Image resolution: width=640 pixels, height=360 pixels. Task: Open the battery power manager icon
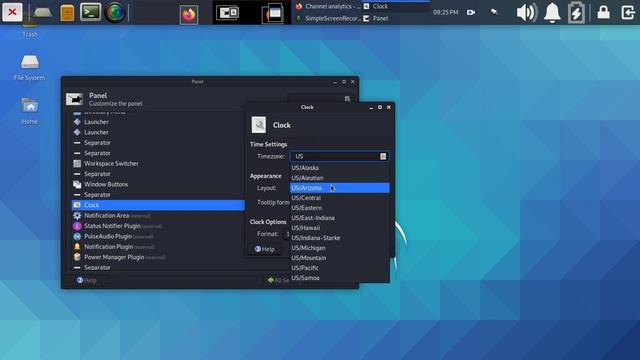pos(576,13)
